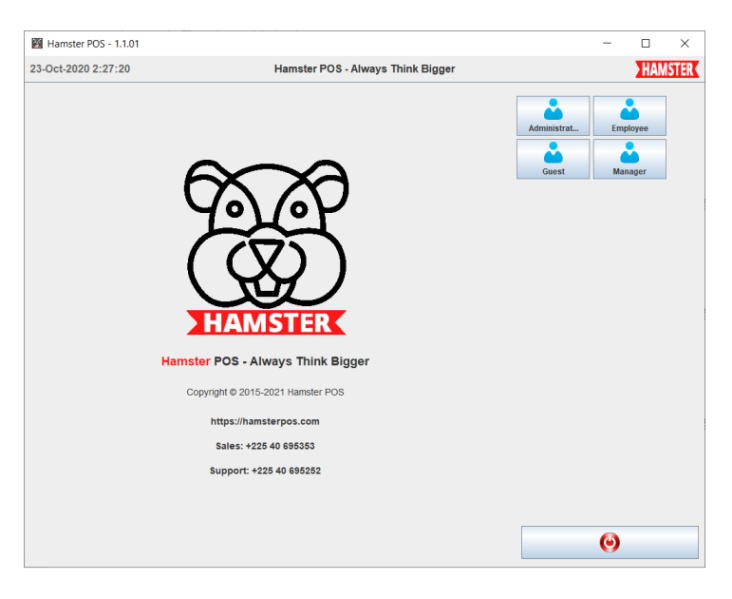Choose the Guest user login
The width and height of the screenshot is (732, 599).
tap(553, 159)
